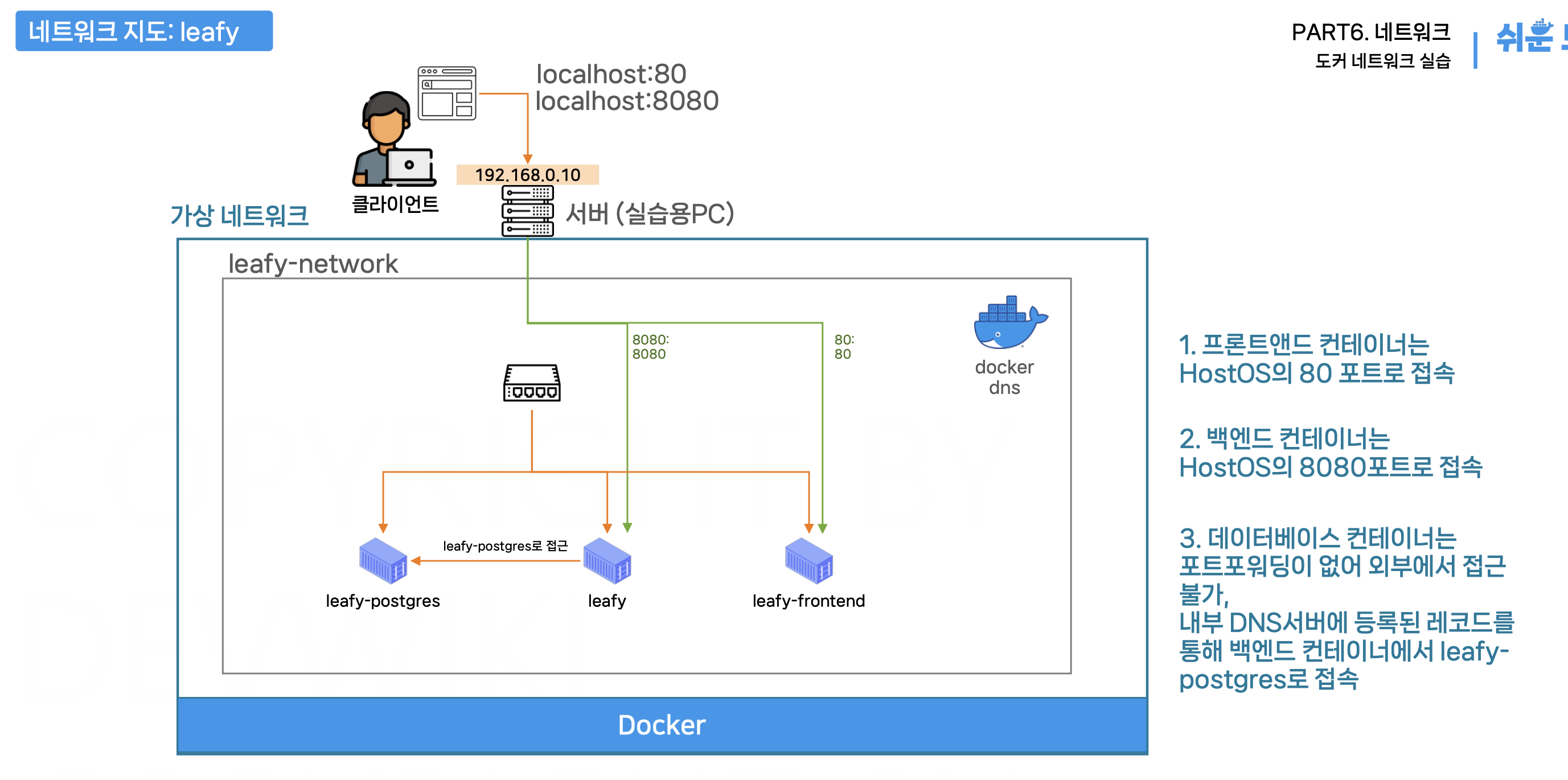Click the 'localhost:8080' text
The height and width of the screenshot is (780, 1568).
coord(626,101)
